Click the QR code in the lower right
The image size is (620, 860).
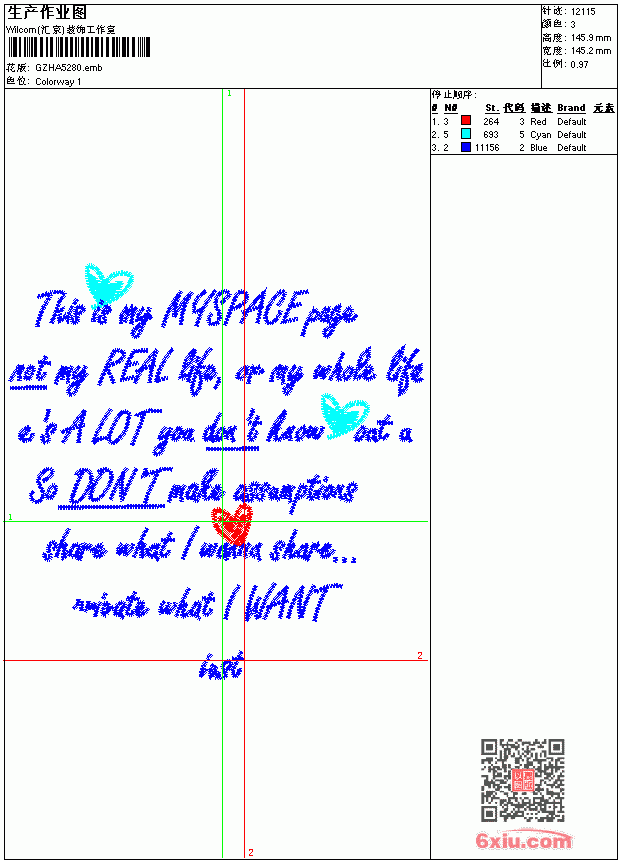coord(523,779)
